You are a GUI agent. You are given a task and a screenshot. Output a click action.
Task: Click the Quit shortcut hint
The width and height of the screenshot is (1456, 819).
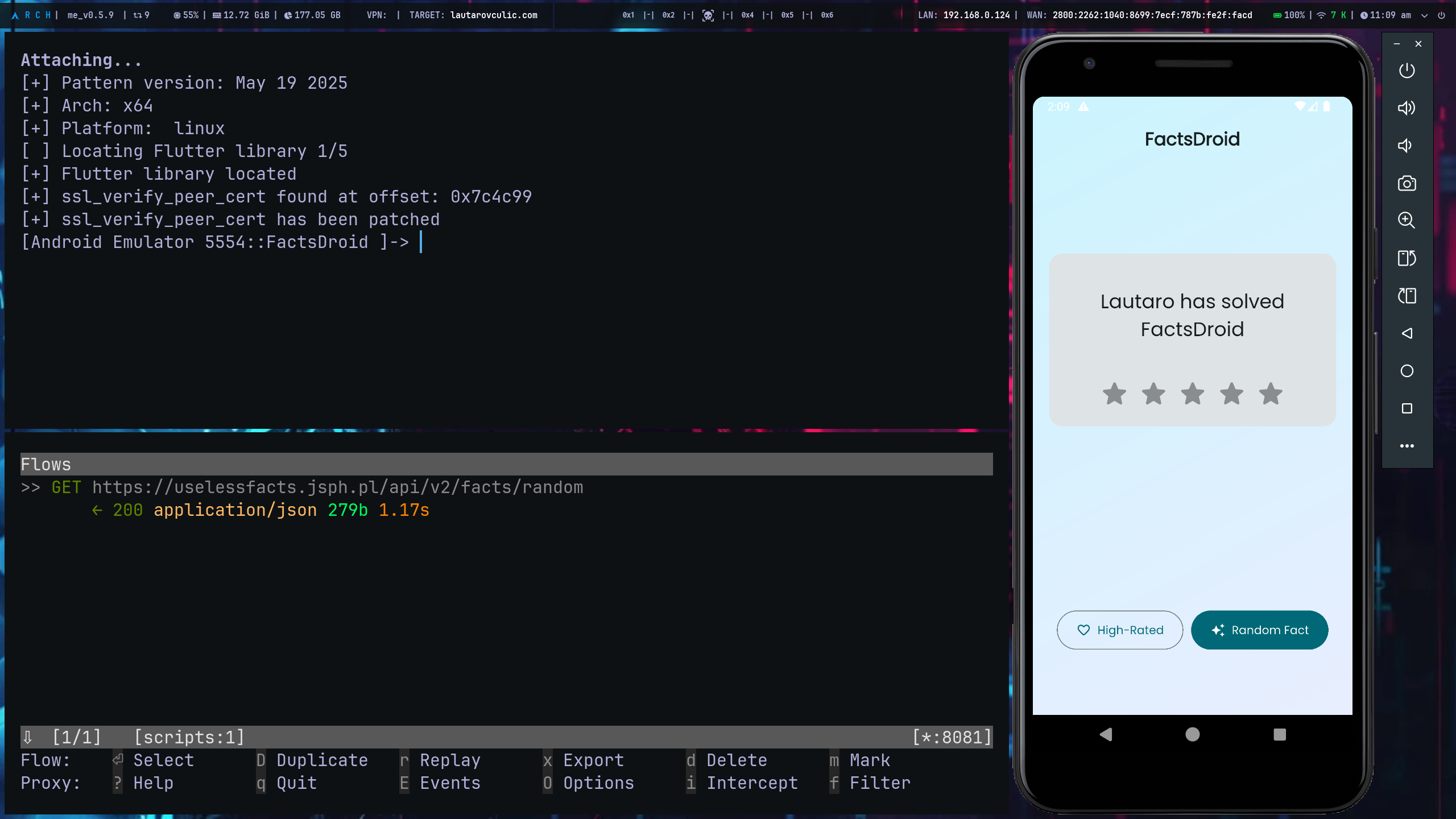tap(287, 783)
